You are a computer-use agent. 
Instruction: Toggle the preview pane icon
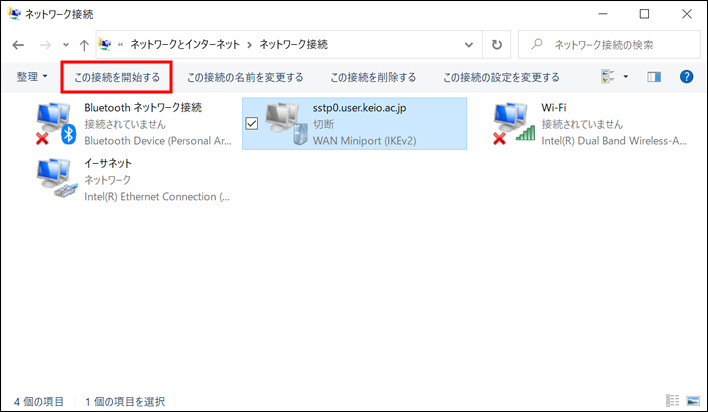click(655, 77)
